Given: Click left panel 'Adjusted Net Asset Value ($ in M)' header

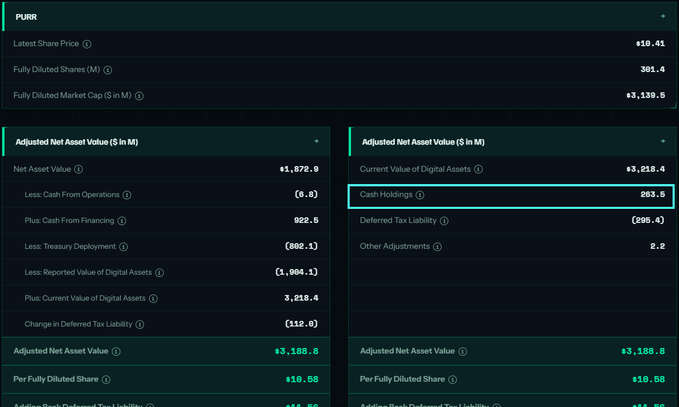Looking at the screenshot, I should pos(77,142).
